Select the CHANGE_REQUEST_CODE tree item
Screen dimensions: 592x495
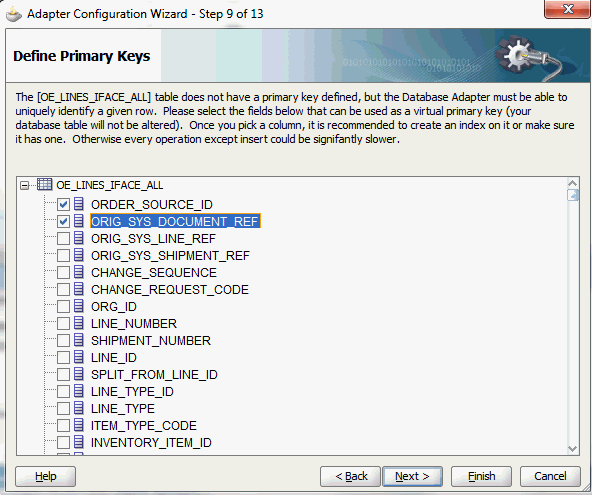click(170, 290)
